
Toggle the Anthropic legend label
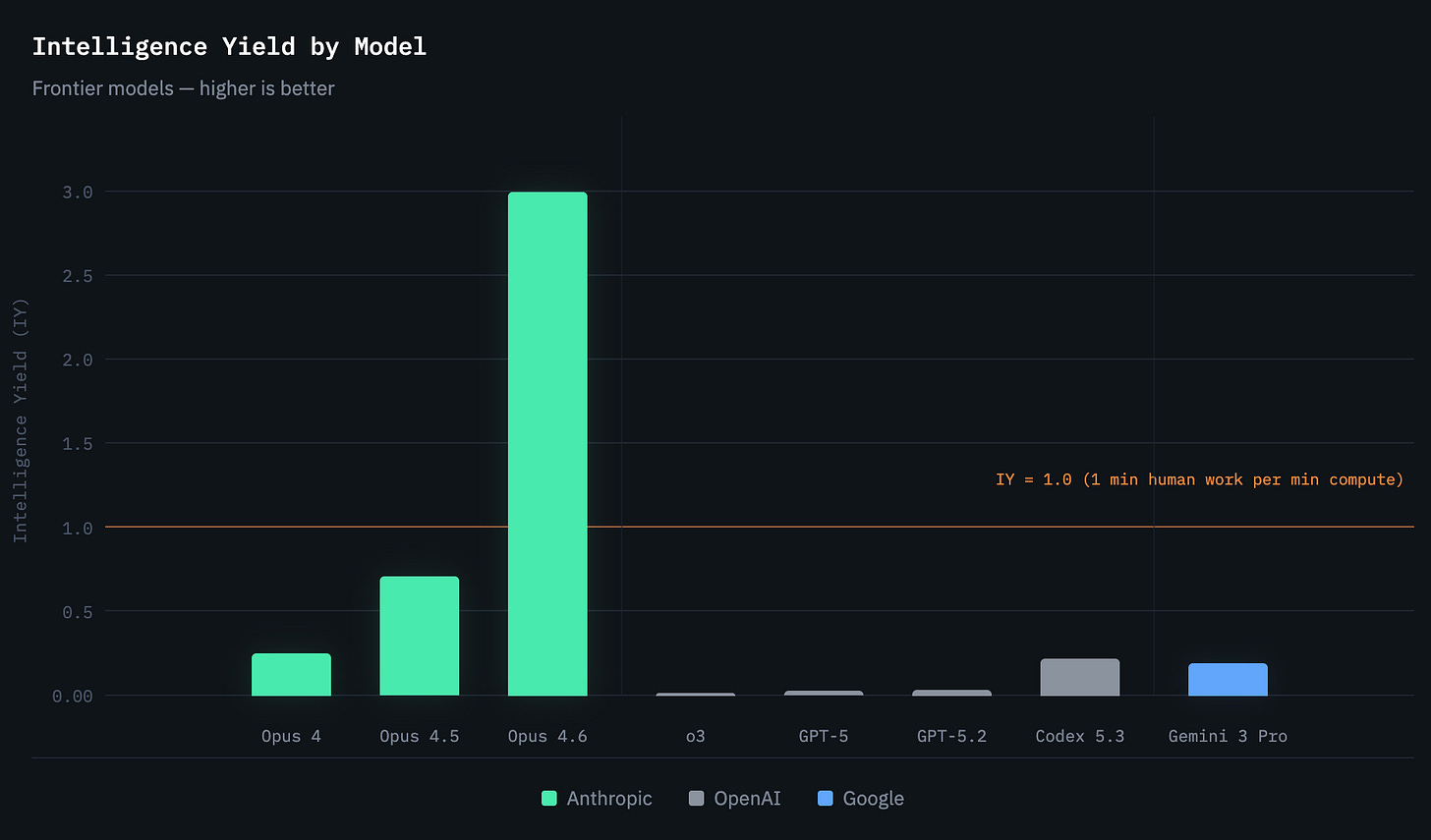point(609,798)
